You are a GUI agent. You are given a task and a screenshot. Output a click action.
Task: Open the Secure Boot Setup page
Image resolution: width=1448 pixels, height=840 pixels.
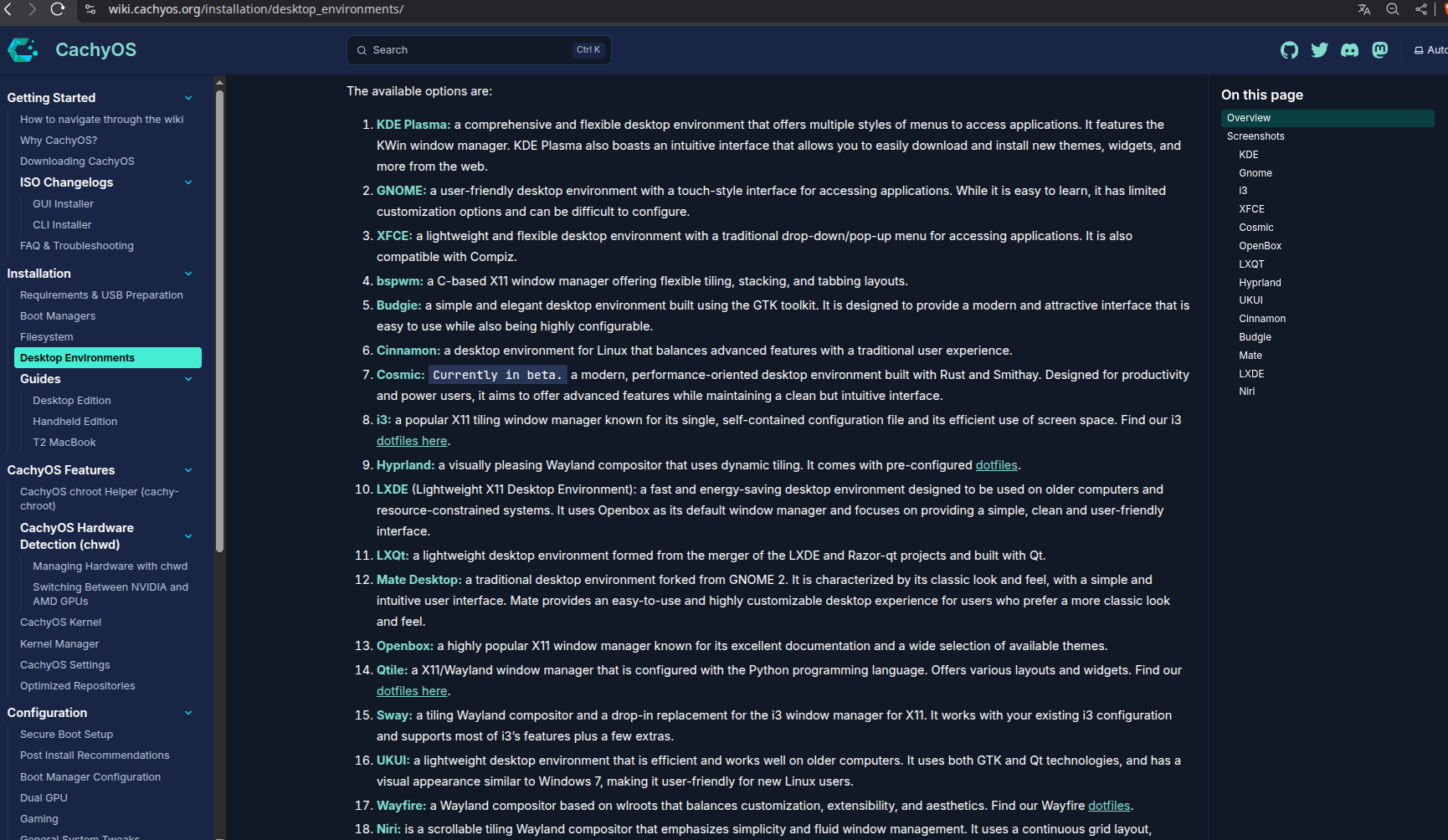pos(66,735)
